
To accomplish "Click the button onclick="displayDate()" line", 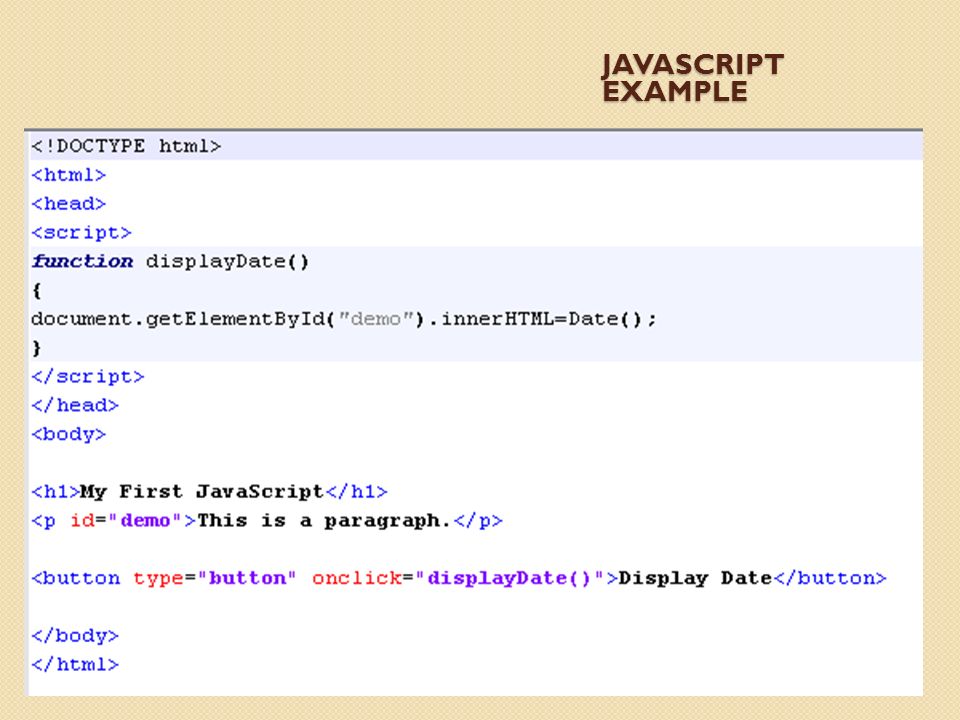I will pos(459,578).
